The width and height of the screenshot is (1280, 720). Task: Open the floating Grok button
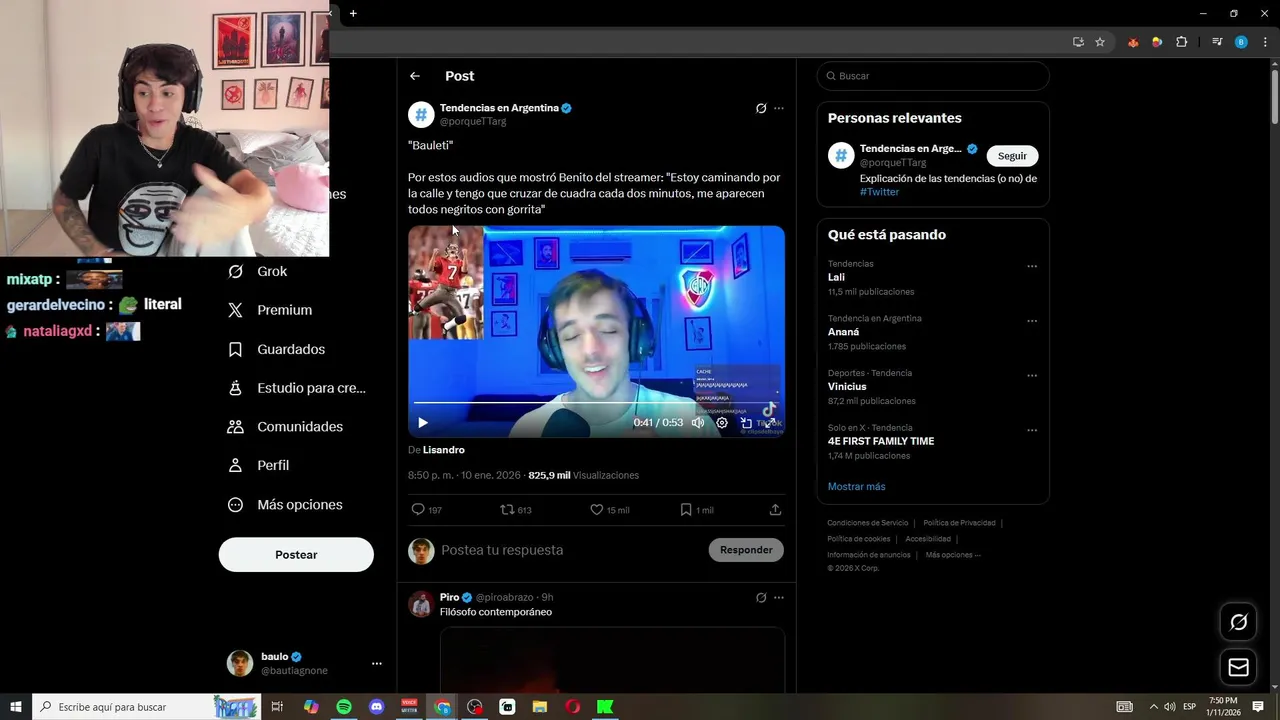1238,622
